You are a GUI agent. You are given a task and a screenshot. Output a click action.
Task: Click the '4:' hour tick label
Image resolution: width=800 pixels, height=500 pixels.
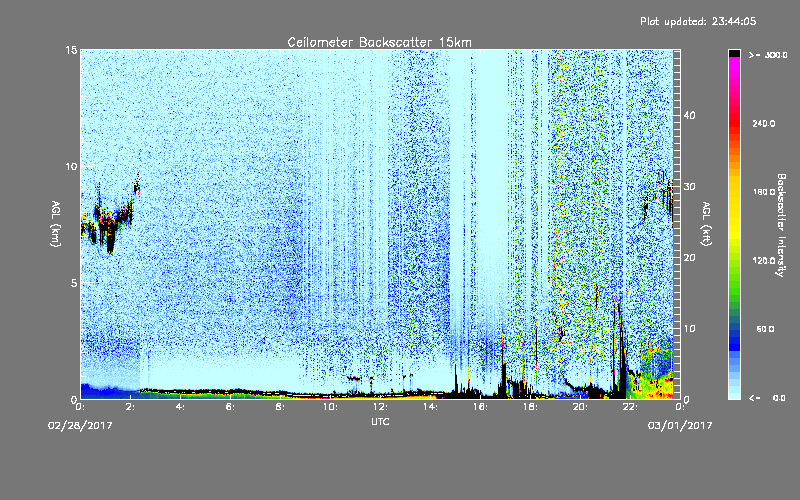click(x=180, y=407)
